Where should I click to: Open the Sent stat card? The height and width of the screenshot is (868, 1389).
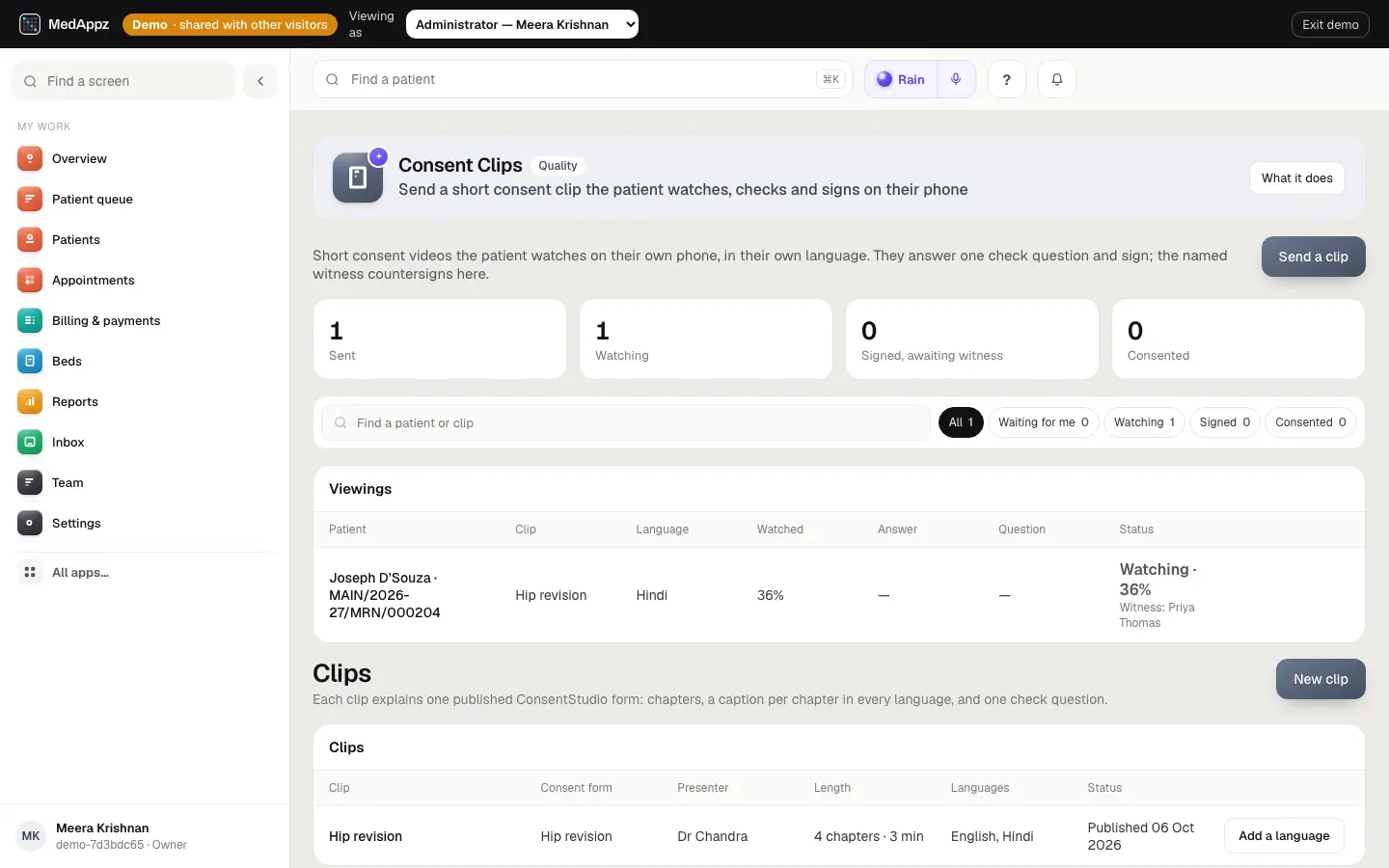pos(440,339)
